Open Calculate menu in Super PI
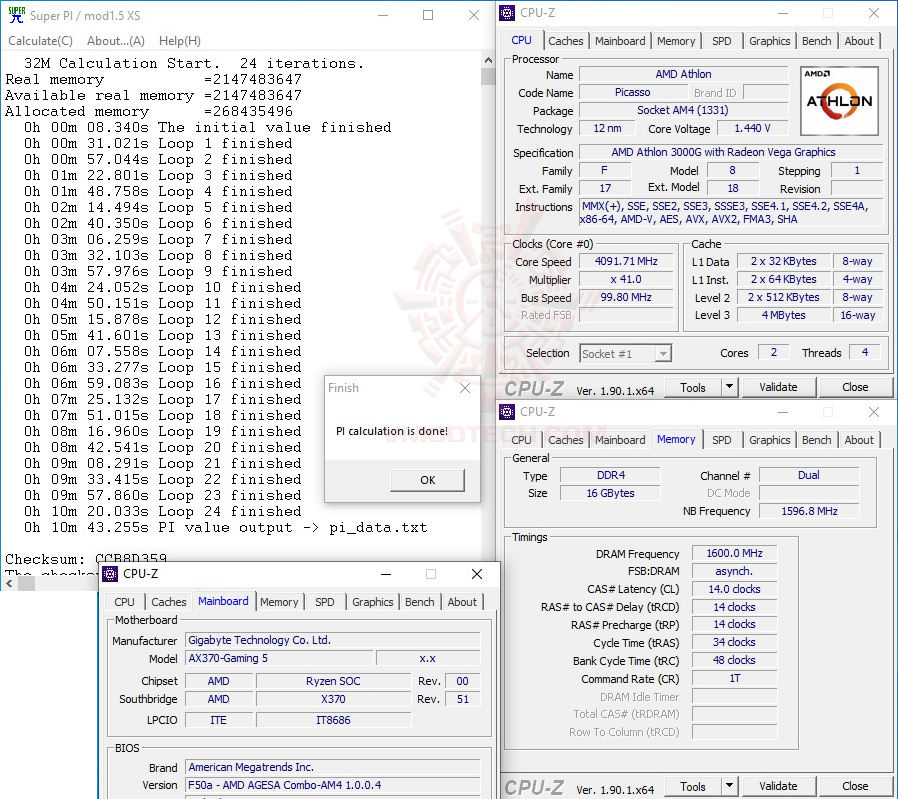This screenshot has width=898, height=799. click(40, 41)
